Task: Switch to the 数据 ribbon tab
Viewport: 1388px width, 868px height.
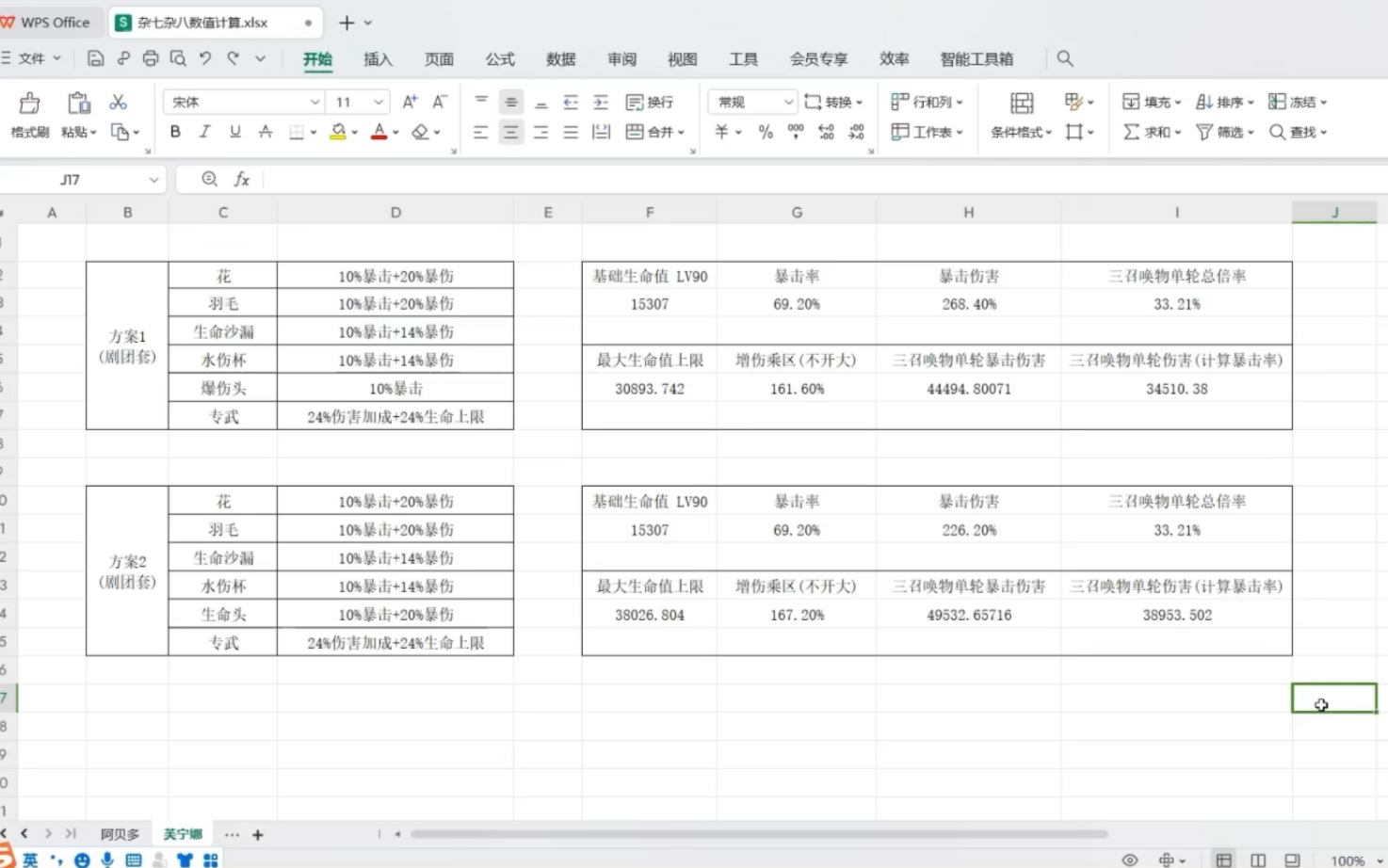Action: tap(560, 59)
